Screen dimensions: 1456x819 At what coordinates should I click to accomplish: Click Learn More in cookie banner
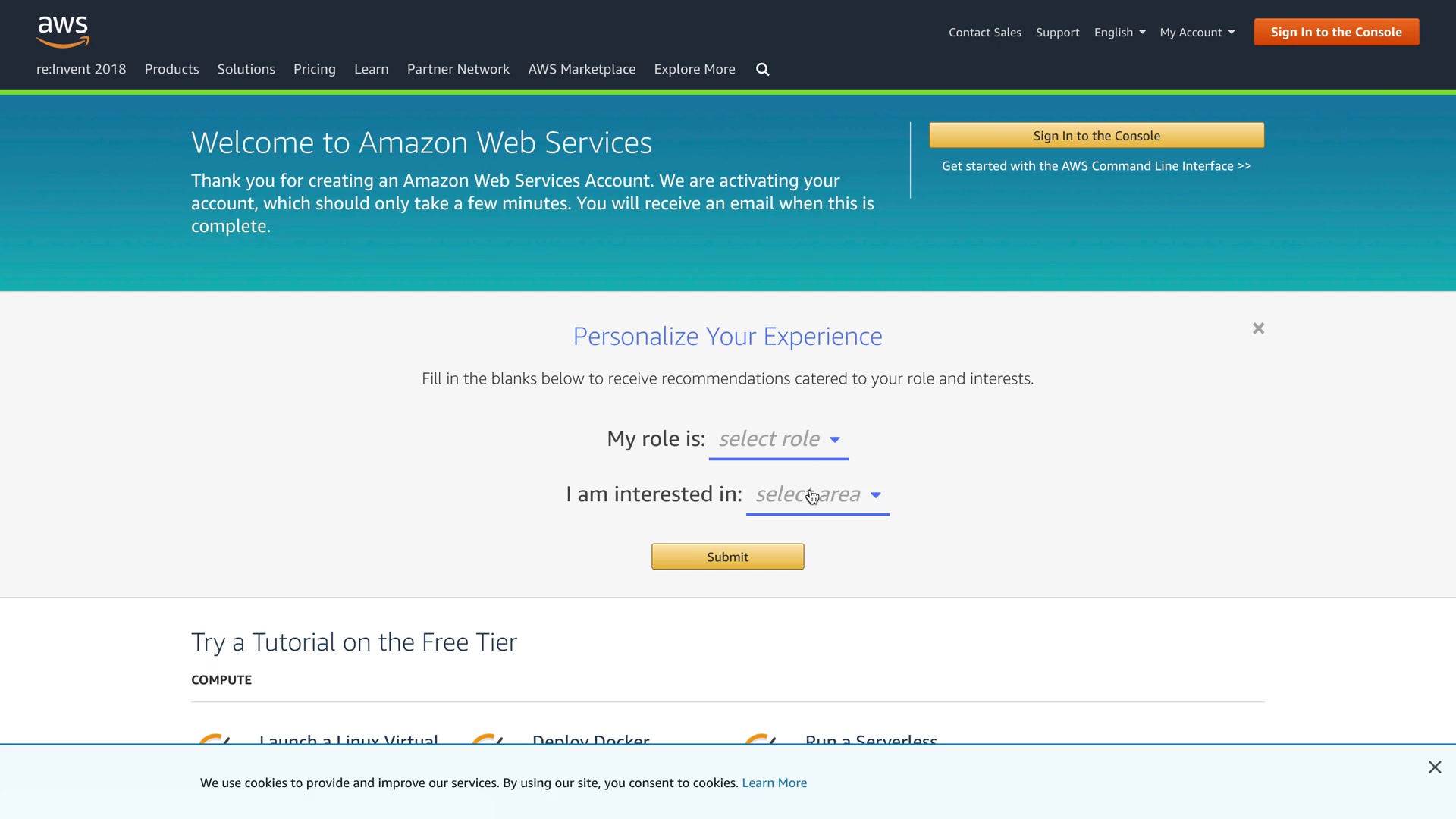tap(774, 783)
